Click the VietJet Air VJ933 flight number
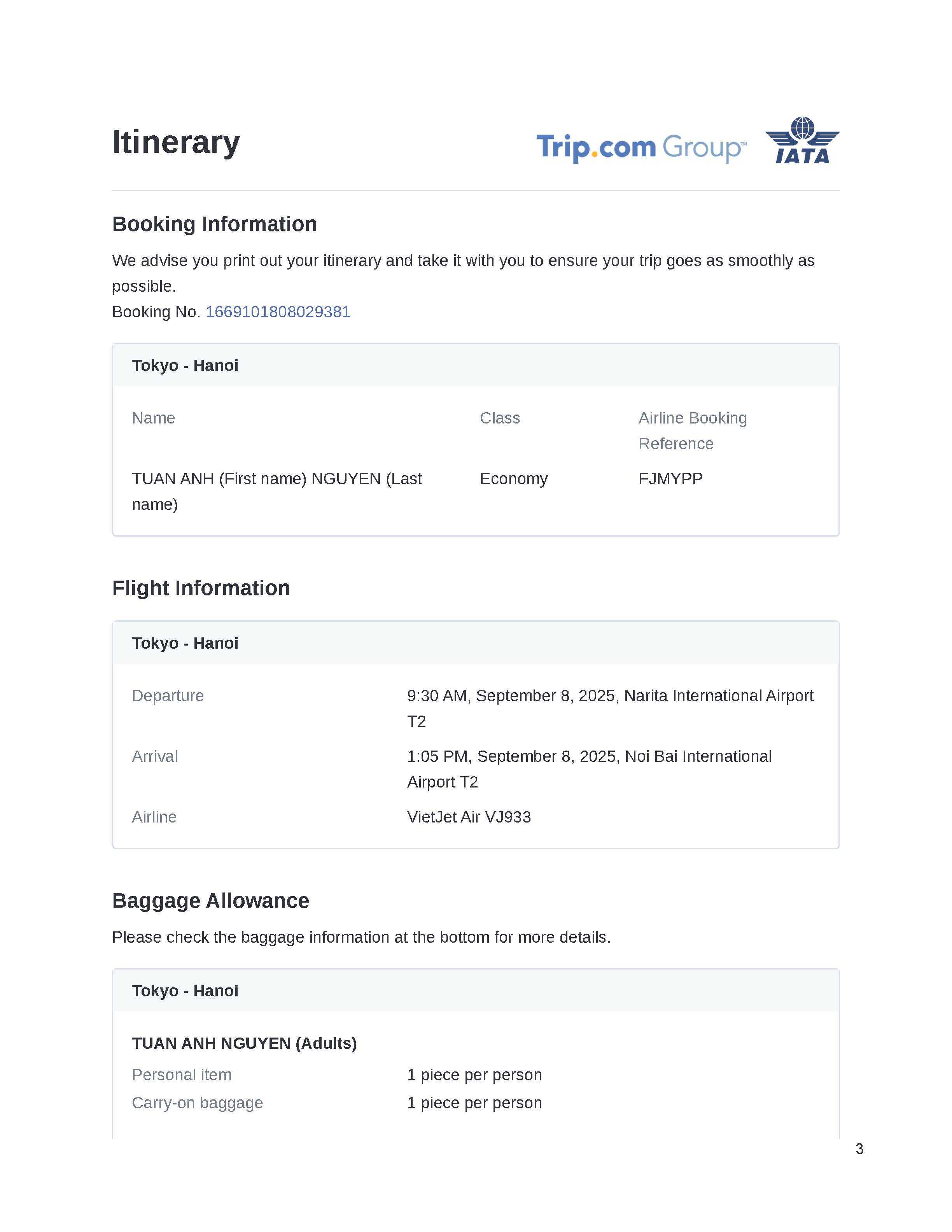This screenshot has width=952, height=1232. click(469, 817)
